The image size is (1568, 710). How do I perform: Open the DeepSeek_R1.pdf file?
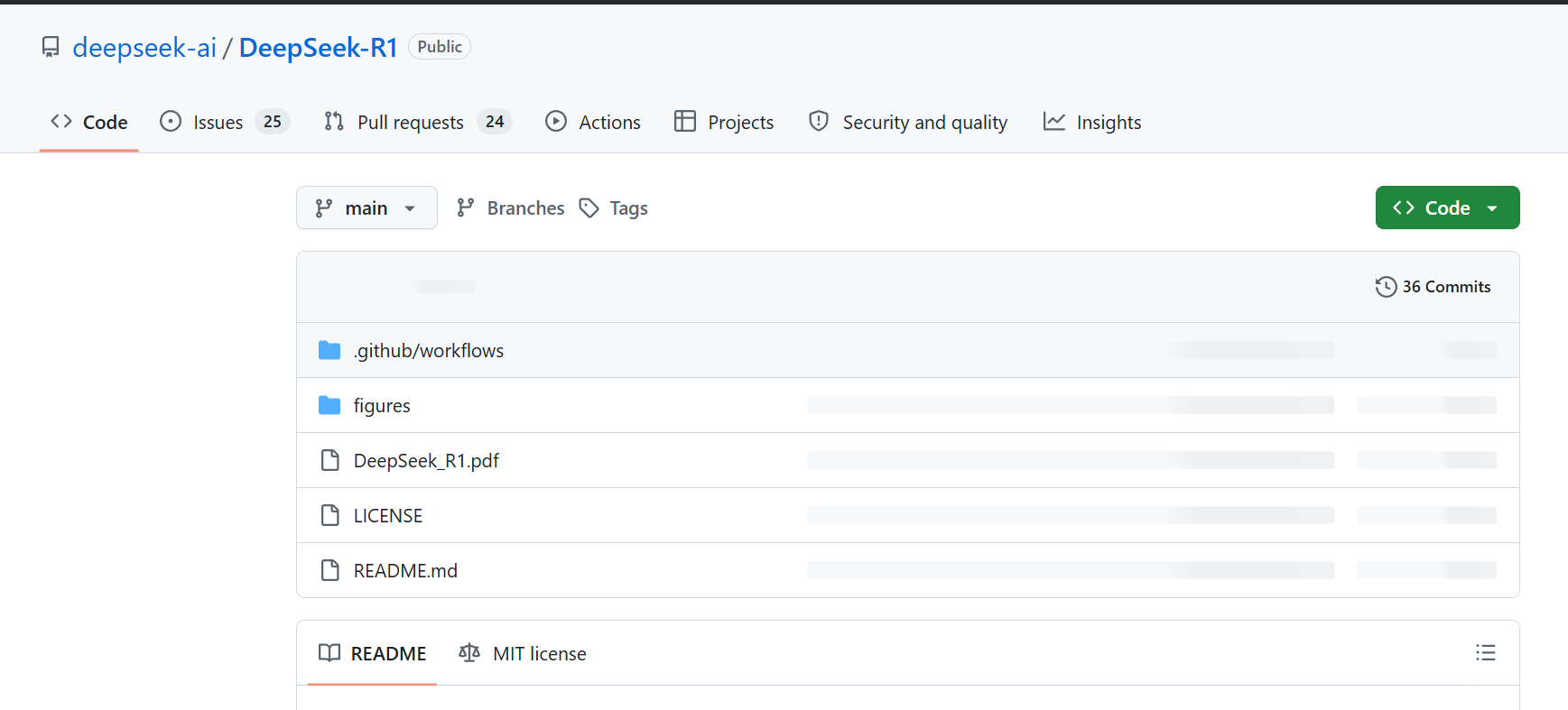[x=426, y=460]
